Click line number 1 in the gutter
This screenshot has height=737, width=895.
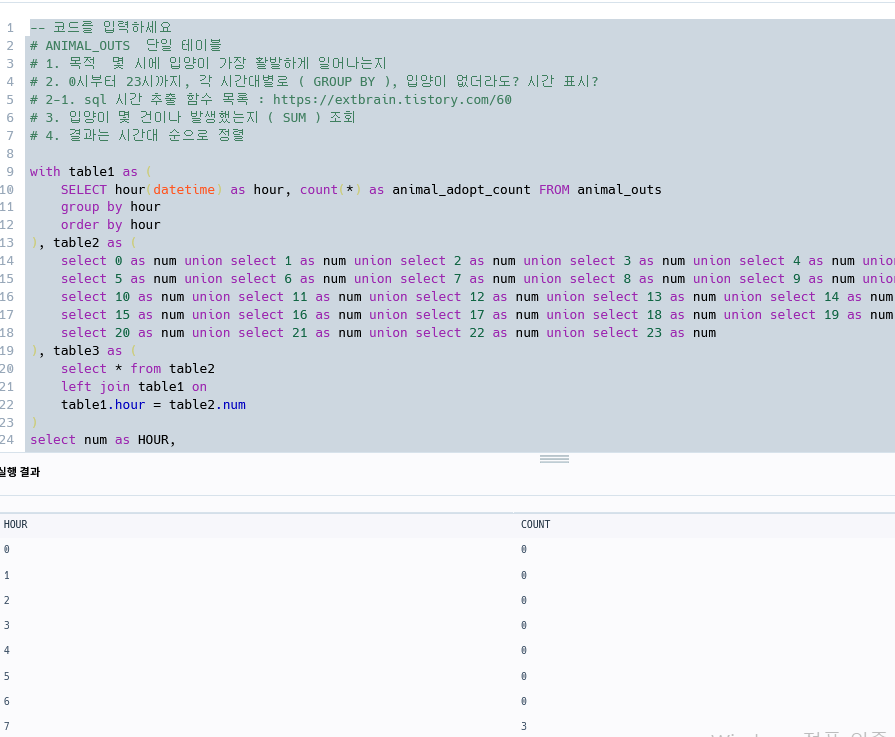point(10,27)
